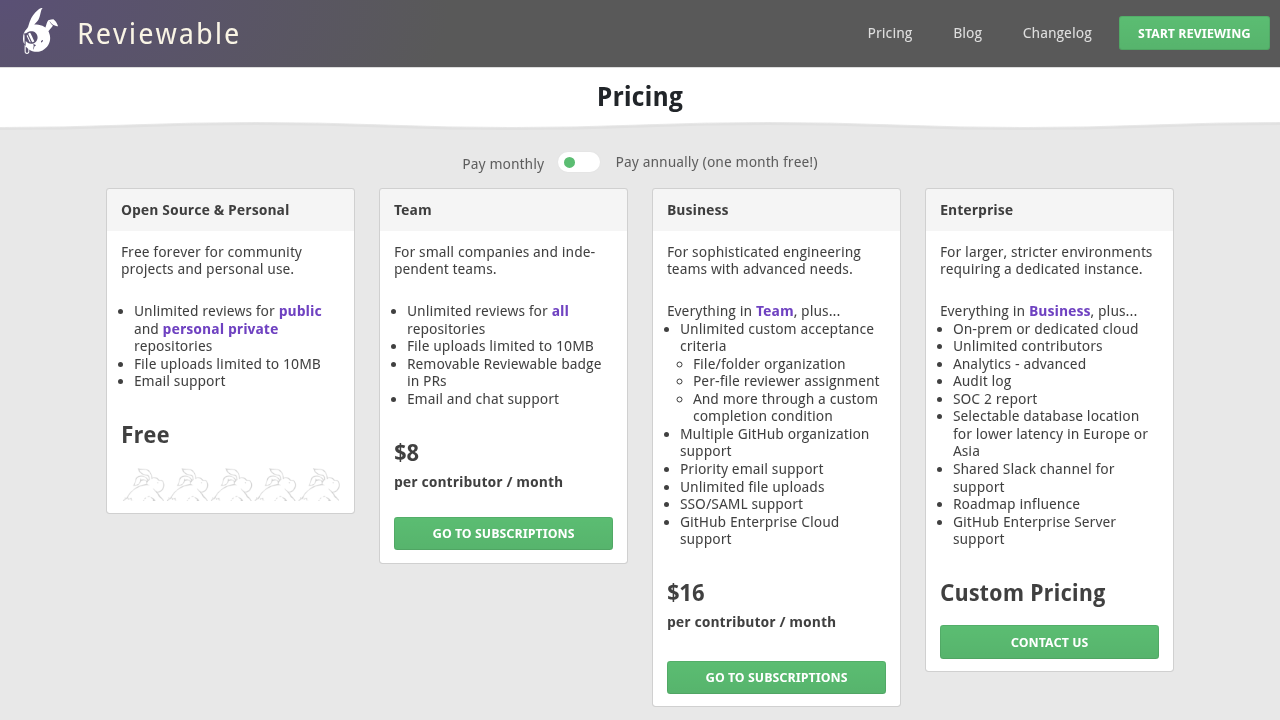Click "Free forever for community projects" description
Image resolution: width=1280 pixels, height=720 pixels.
tap(211, 261)
